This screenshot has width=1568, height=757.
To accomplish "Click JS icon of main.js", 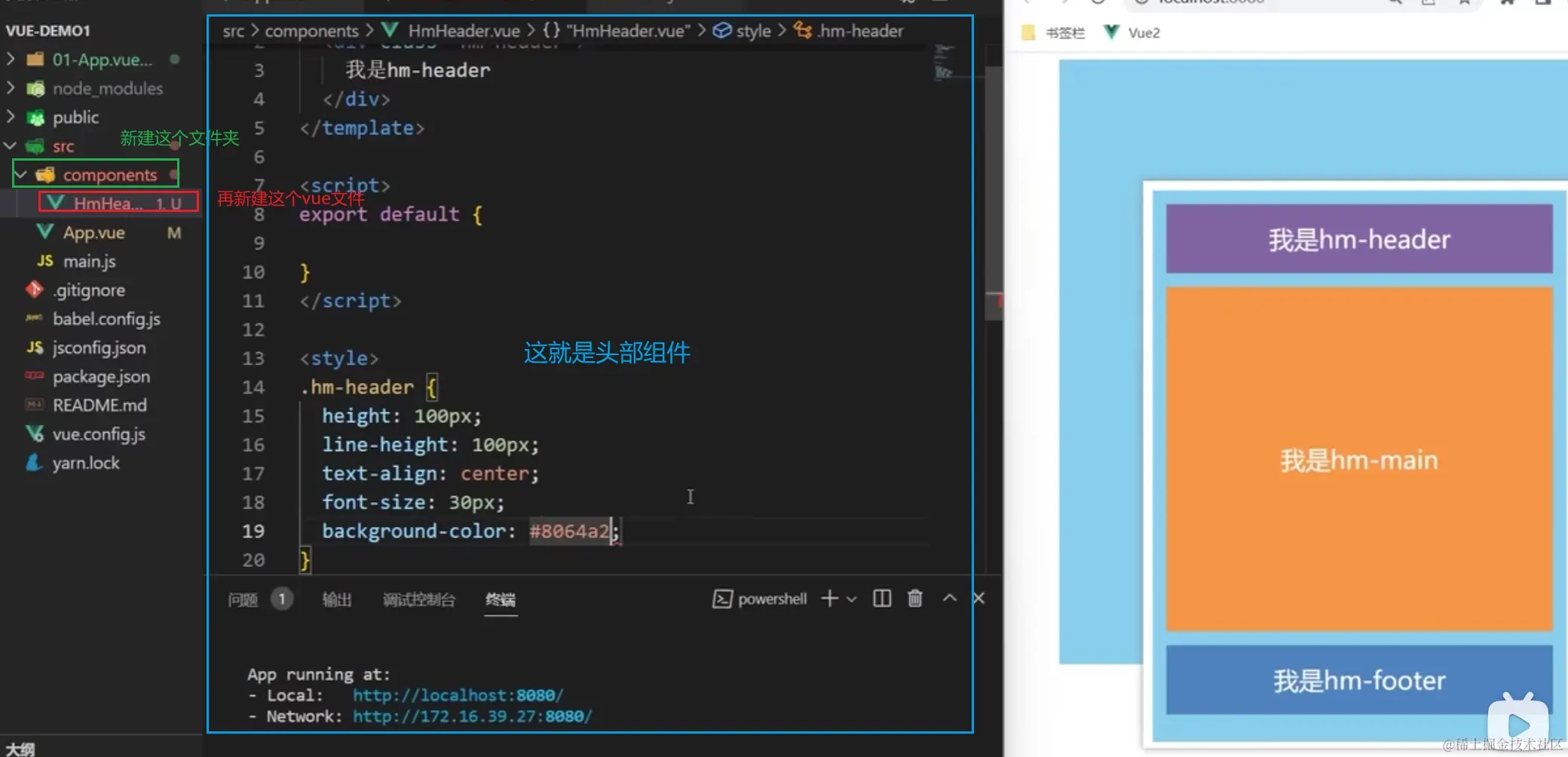I will coord(45,261).
